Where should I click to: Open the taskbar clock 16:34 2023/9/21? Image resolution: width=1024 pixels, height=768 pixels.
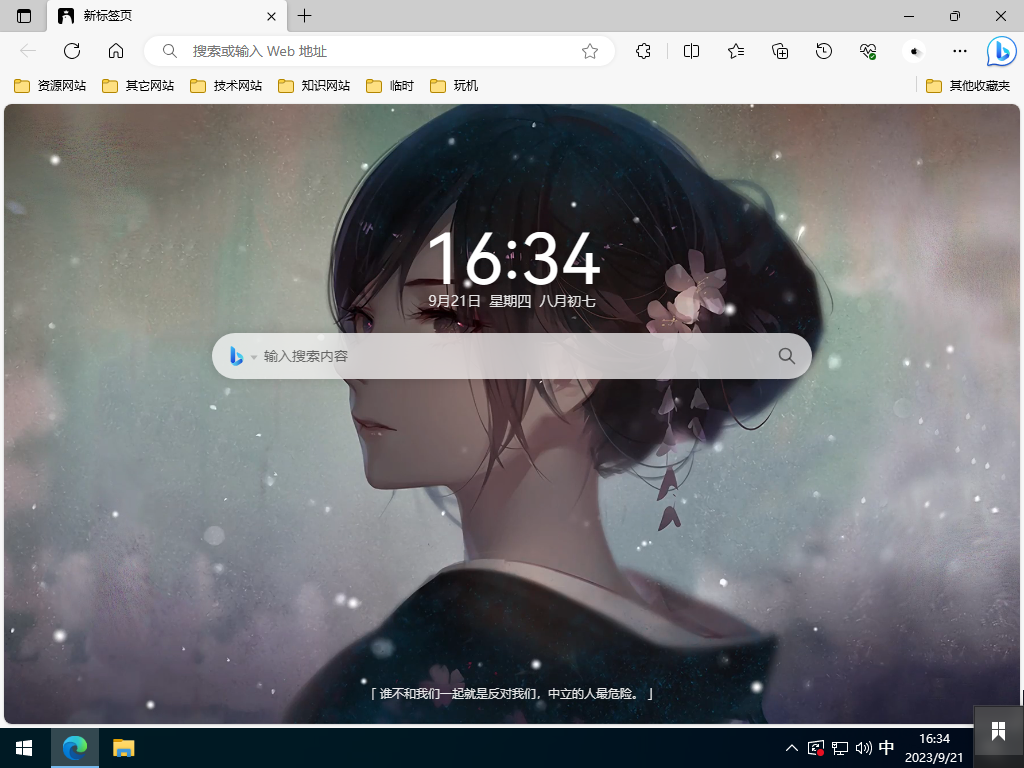[x=934, y=748]
